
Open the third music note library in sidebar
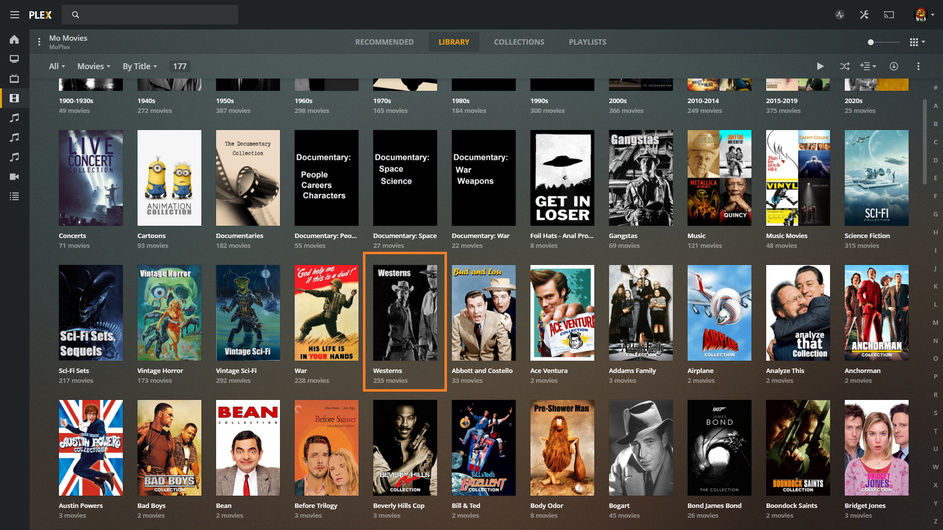coord(14,157)
